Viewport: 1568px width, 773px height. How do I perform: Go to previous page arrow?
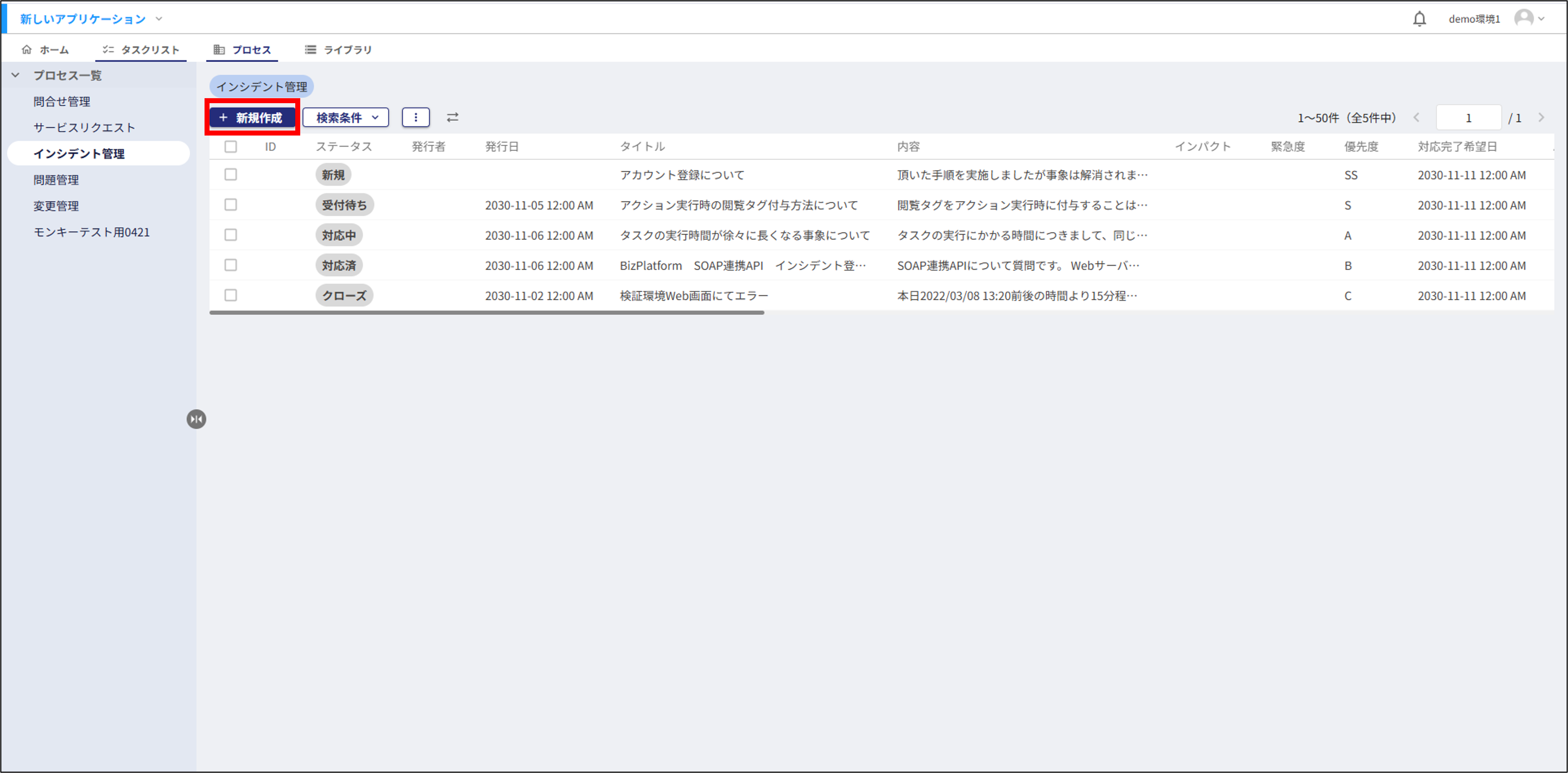tap(1416, 117)
